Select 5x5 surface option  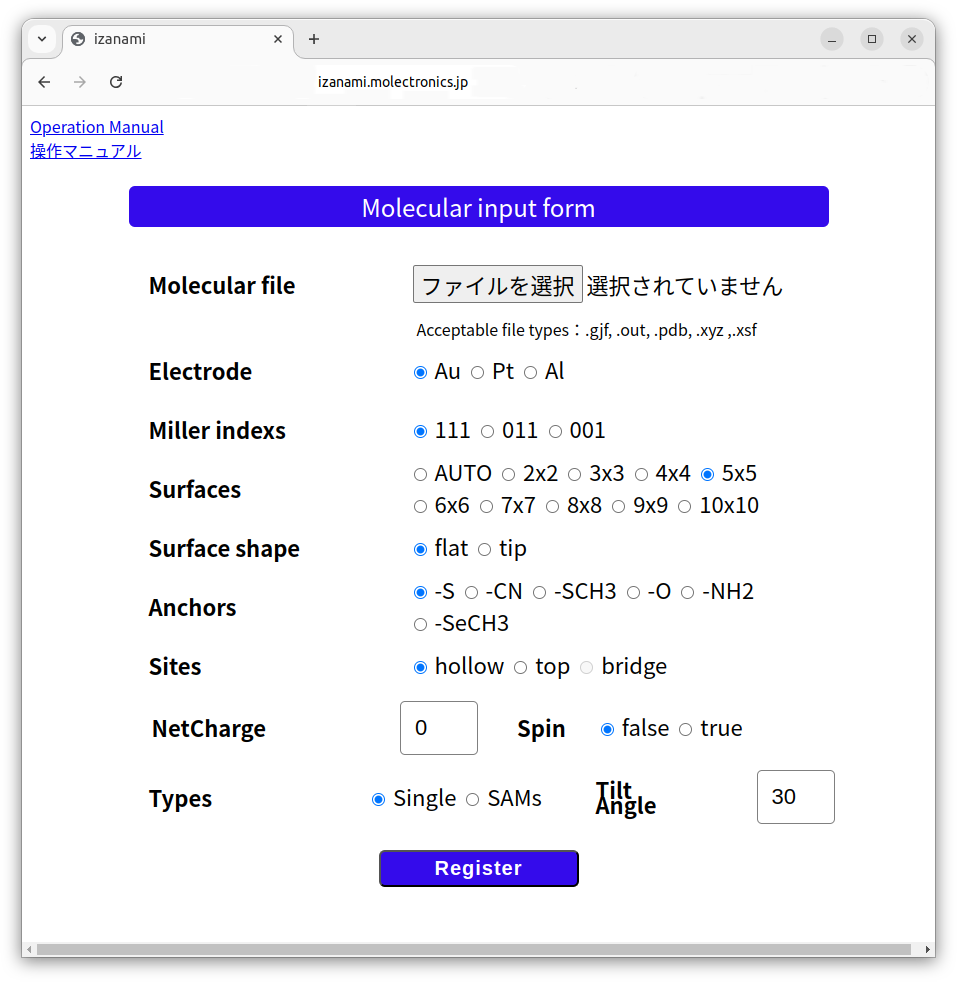708,475
